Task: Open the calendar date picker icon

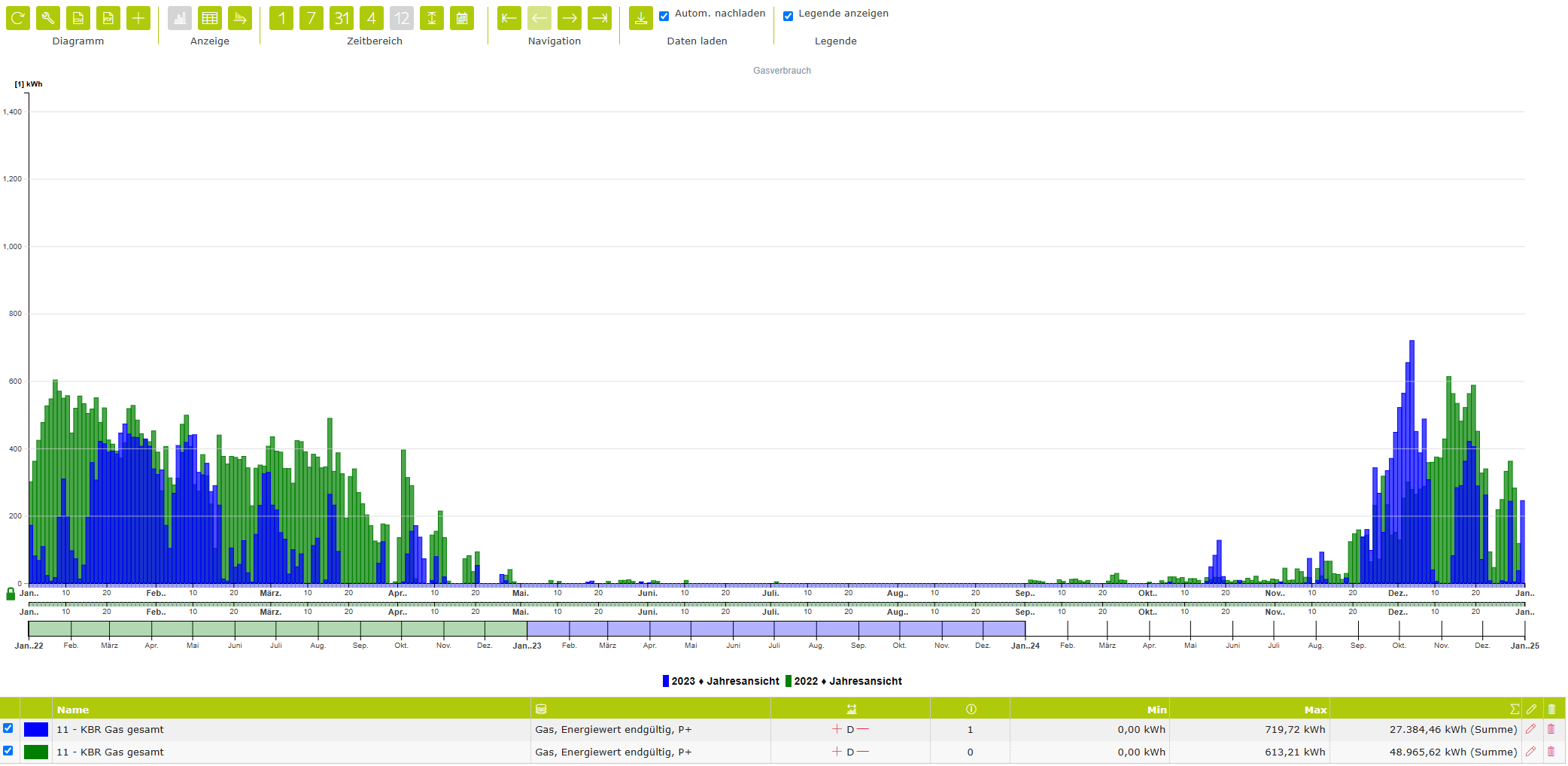Action: 462,18
